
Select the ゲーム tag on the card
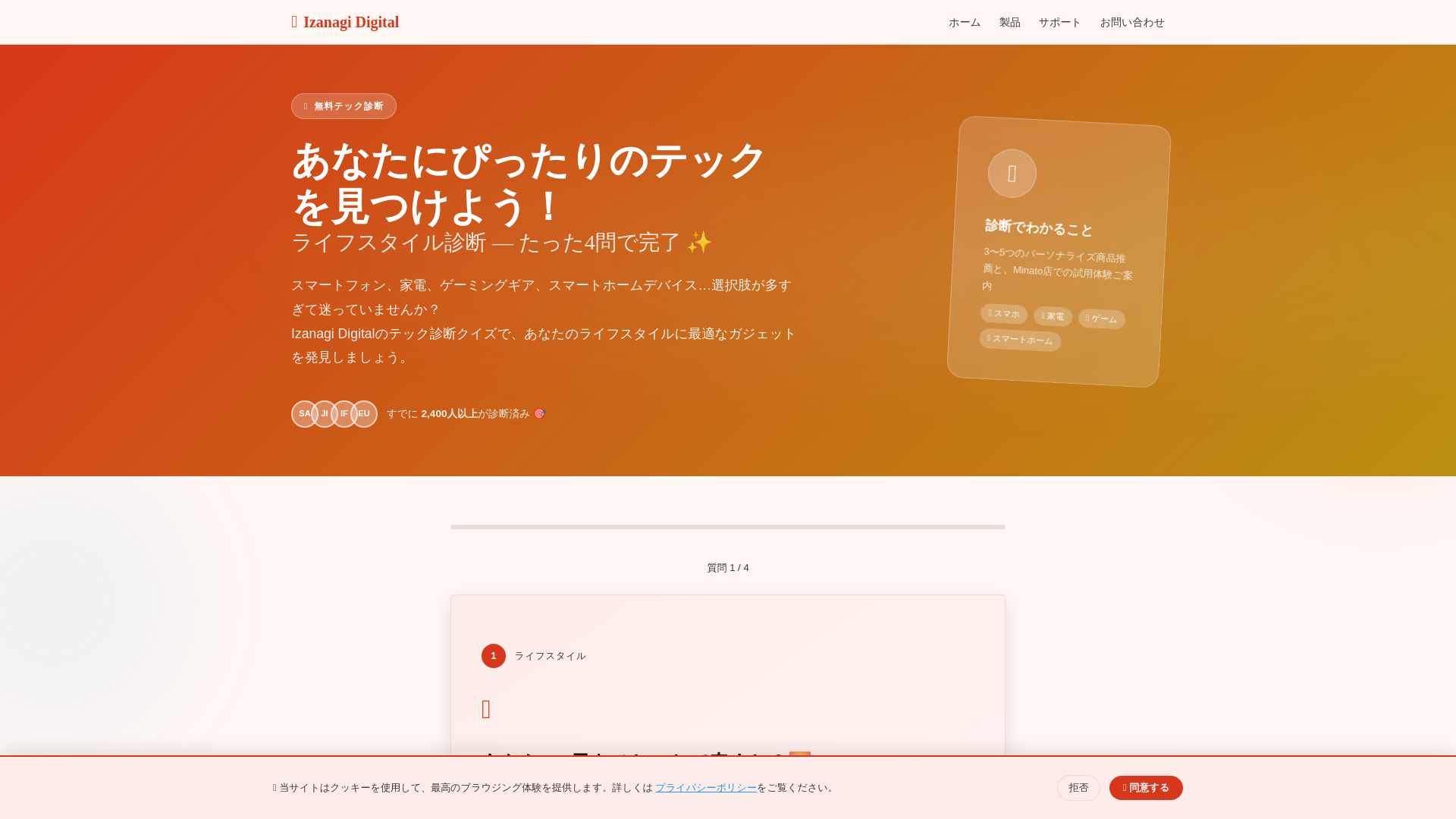(x=1101, y=319)
